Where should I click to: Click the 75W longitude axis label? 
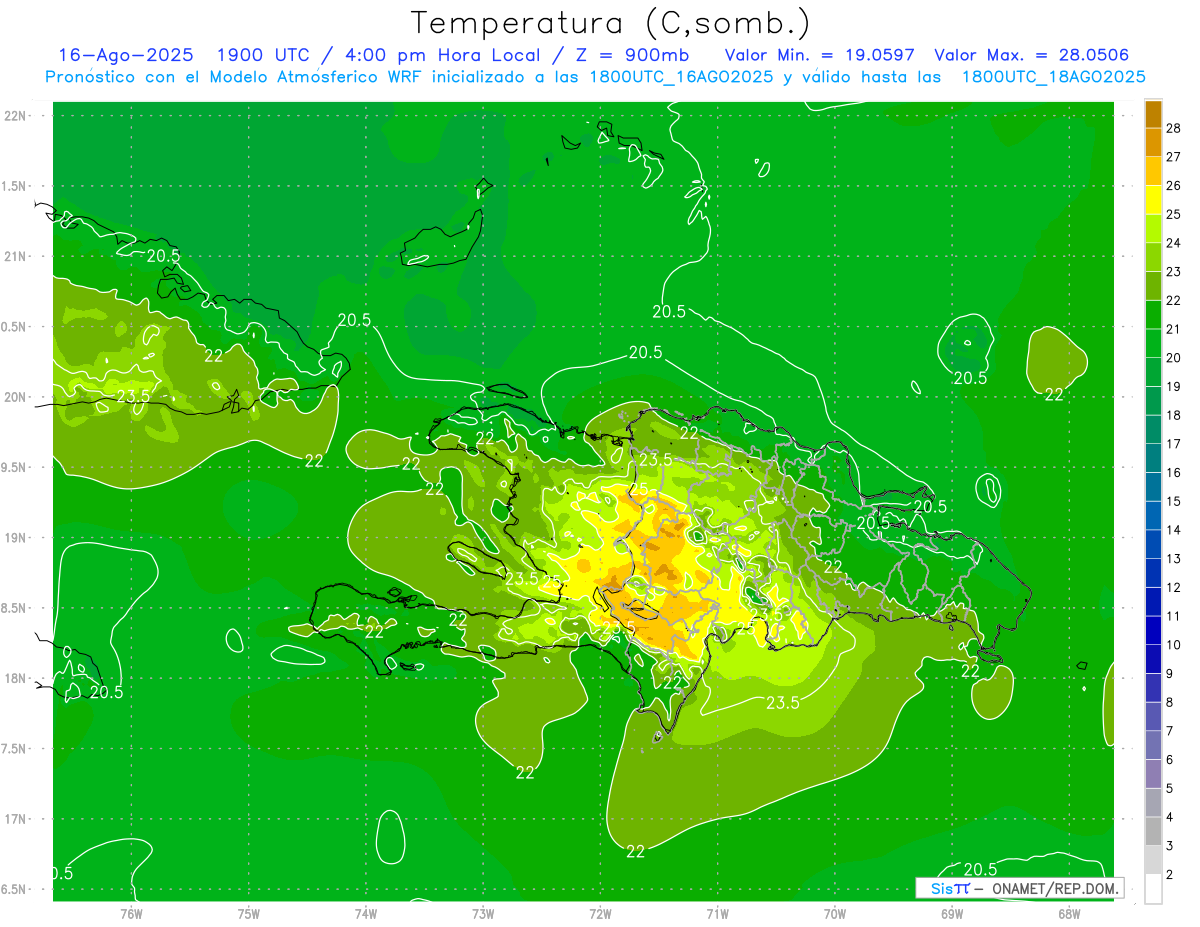click(248, 913)
